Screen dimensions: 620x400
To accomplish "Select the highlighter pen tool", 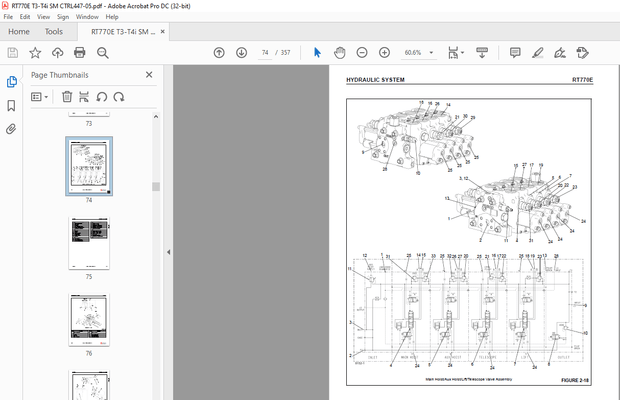I will click(537, 53).
